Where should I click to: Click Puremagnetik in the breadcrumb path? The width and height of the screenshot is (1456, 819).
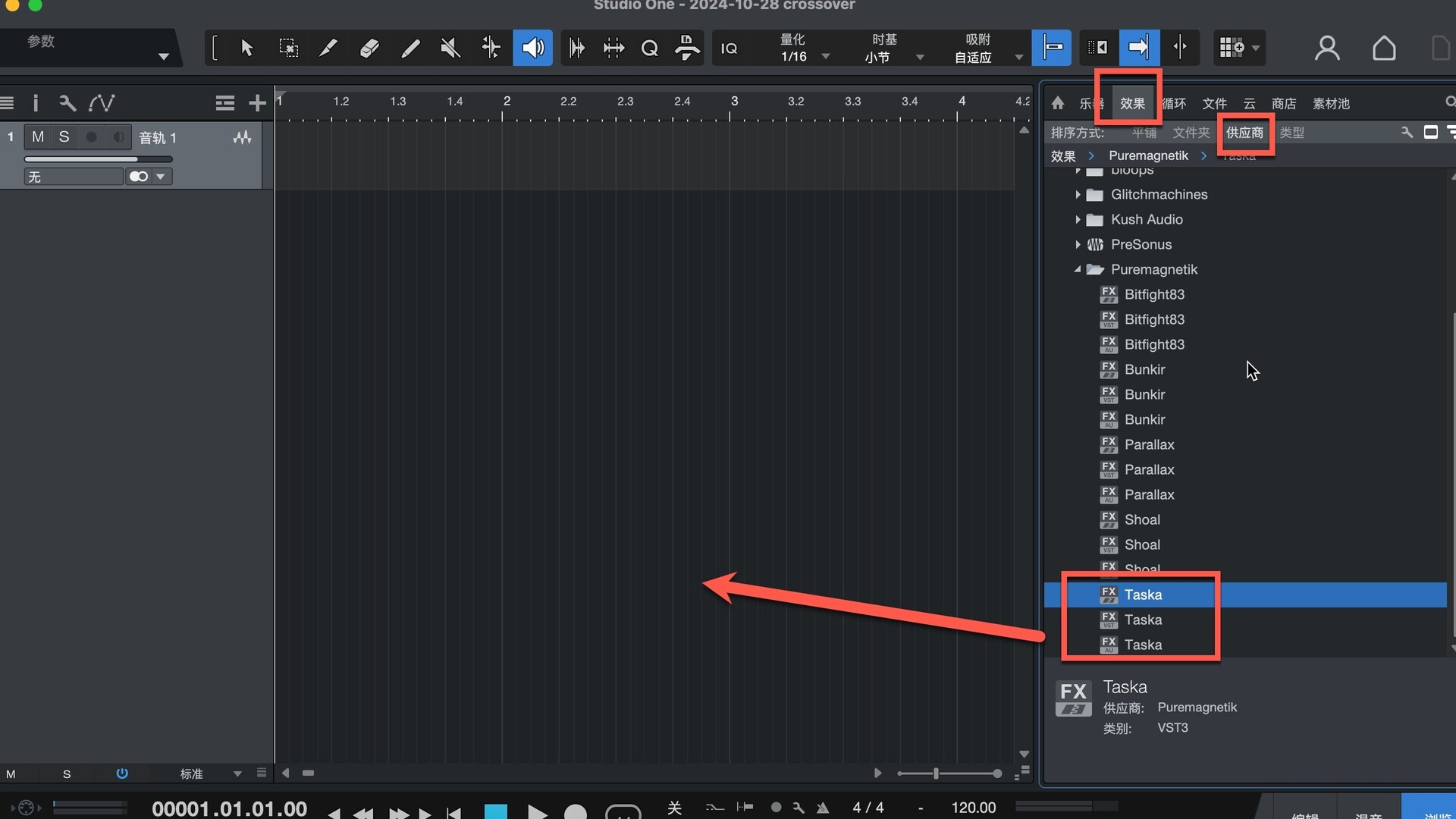[1148, 155]
